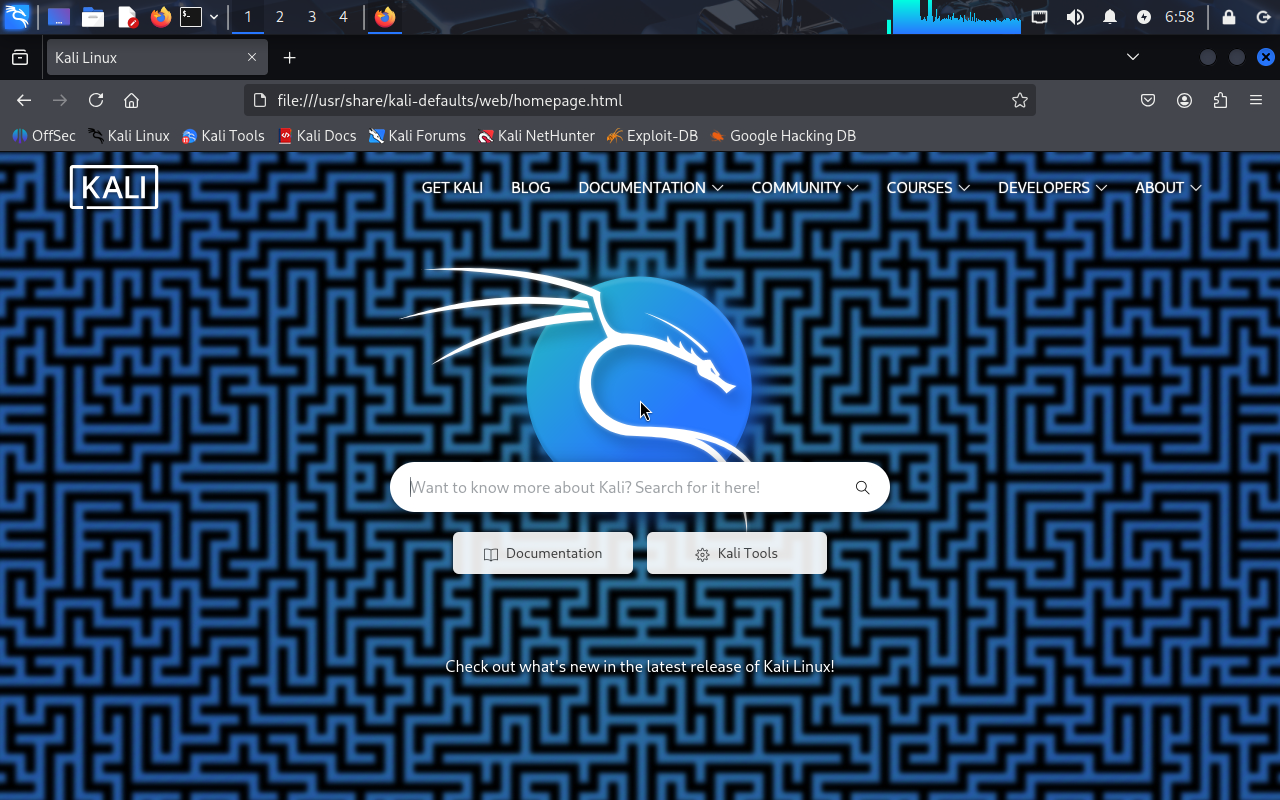The height and width of the screenshot is (800, 1280).
Task: Open the list all tabs dropdown
Action: (x=1133, y=57)
